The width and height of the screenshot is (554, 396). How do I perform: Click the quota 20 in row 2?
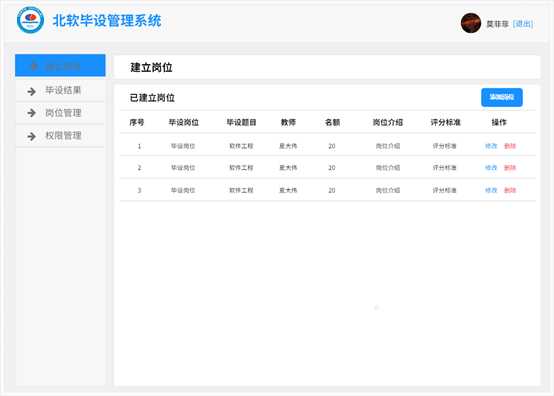(x=332, y=168)
